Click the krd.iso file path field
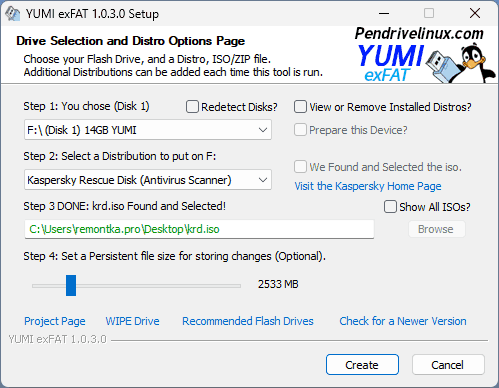499x388 pixels. (199, 229)
